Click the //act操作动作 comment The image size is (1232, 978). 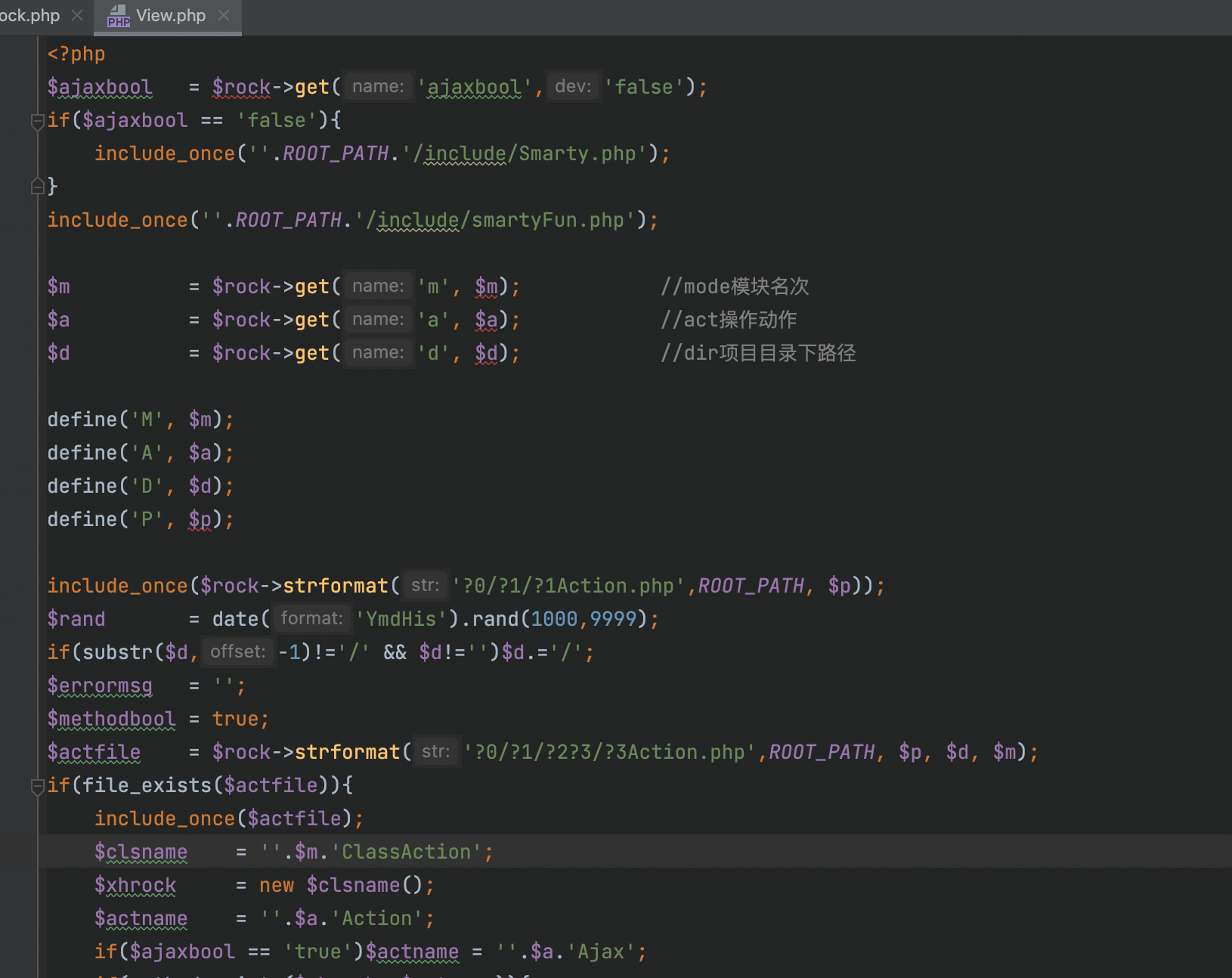click(x=729, y=320)
